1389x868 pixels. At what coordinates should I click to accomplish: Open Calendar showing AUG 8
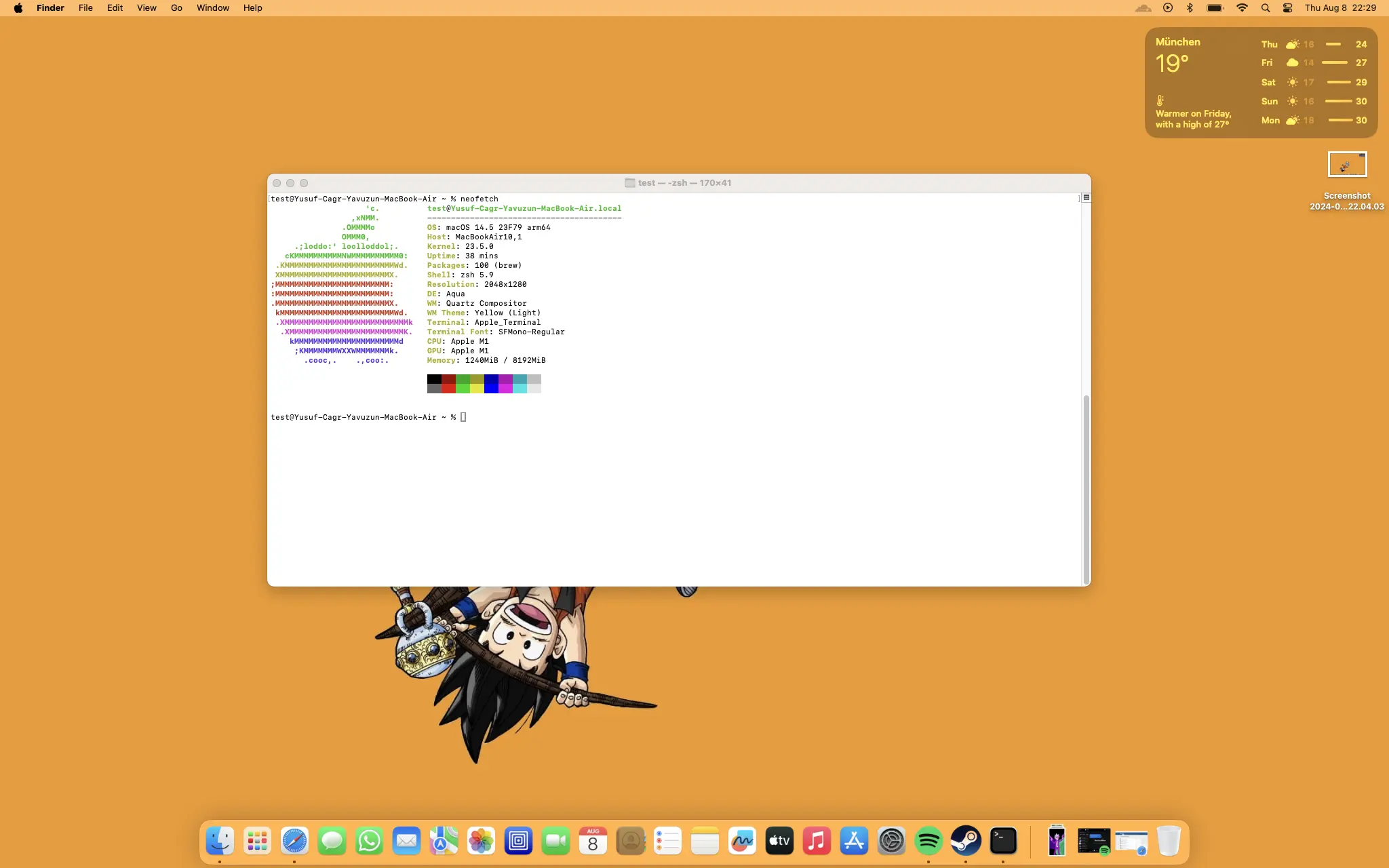coord(593,841)
